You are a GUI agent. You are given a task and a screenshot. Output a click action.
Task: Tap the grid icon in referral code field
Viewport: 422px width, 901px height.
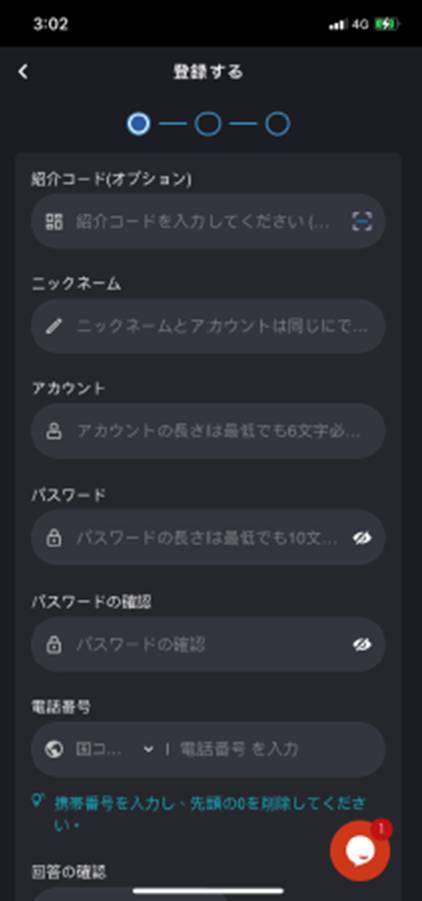click(54, 221)
